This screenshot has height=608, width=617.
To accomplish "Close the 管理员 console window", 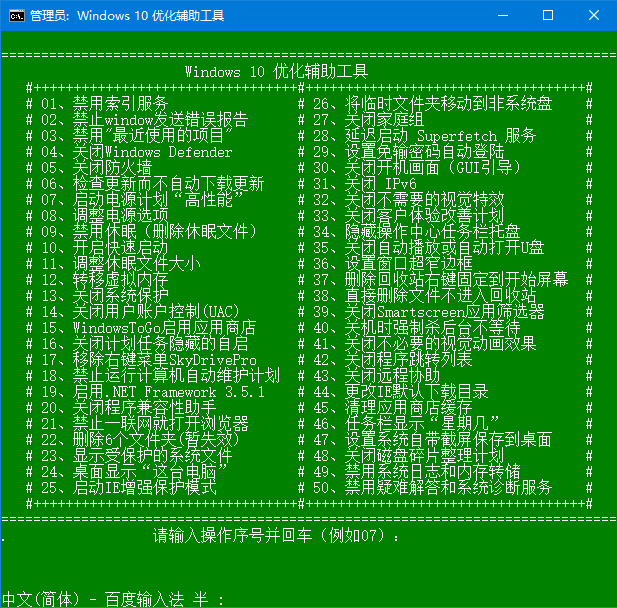I will point(593,15).
